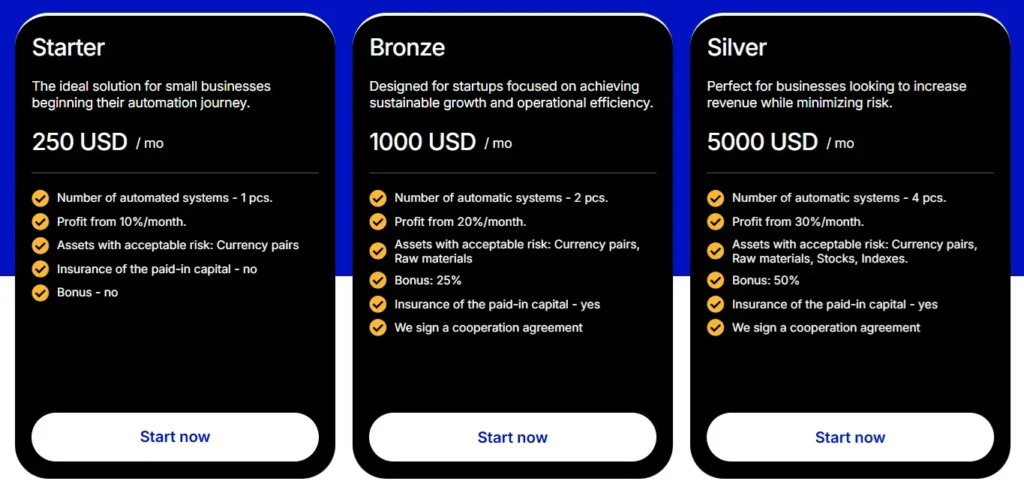The width and height of the screenshot is (1024, 490).
Task: Click checkmark icon beside Starter 'Profit from 10%/month'
Action: 40,222
